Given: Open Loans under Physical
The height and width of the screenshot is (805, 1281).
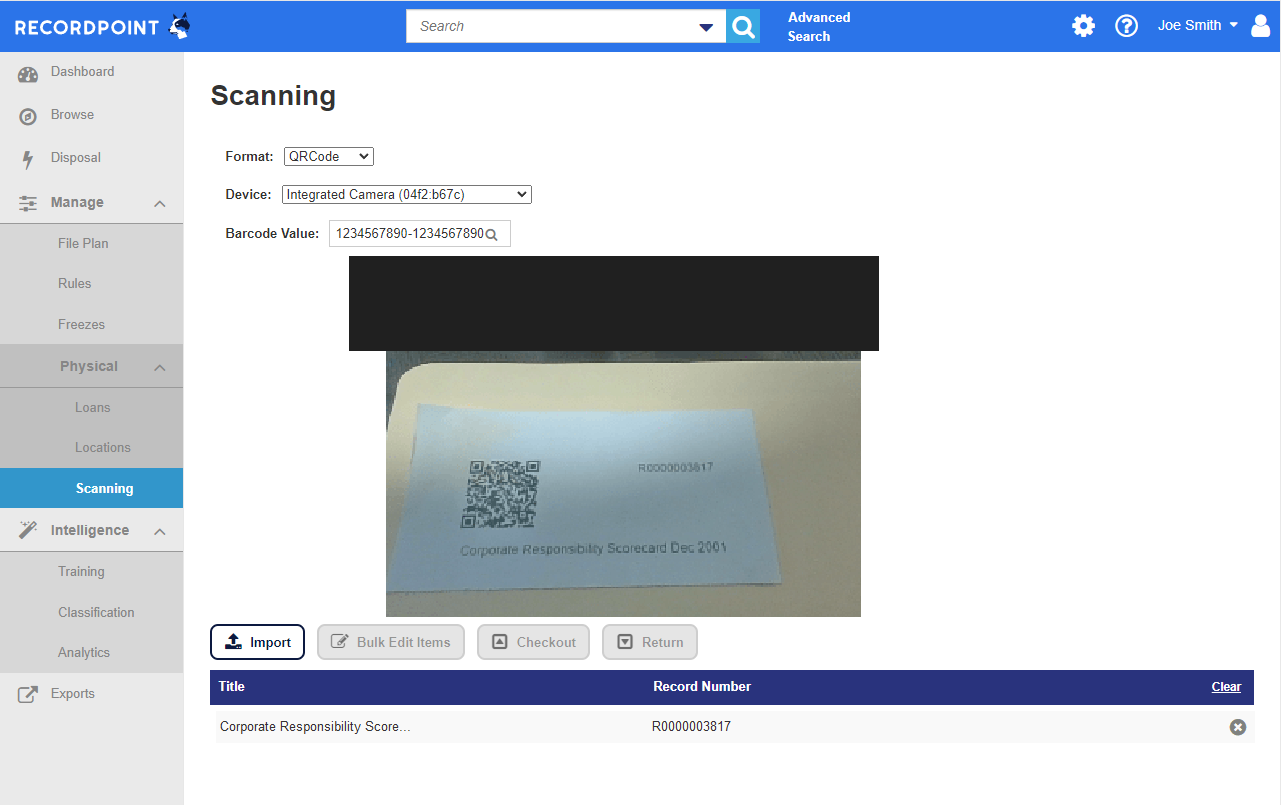Looking at the screenshot, I should [x=92, y=408].
